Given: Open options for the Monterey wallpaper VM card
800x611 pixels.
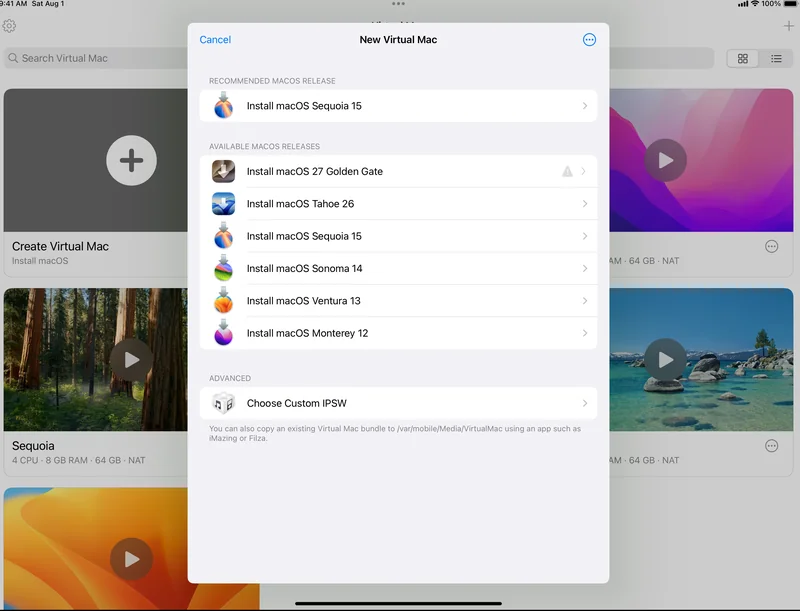Looking at the screenshot, I should click(771, 247).
